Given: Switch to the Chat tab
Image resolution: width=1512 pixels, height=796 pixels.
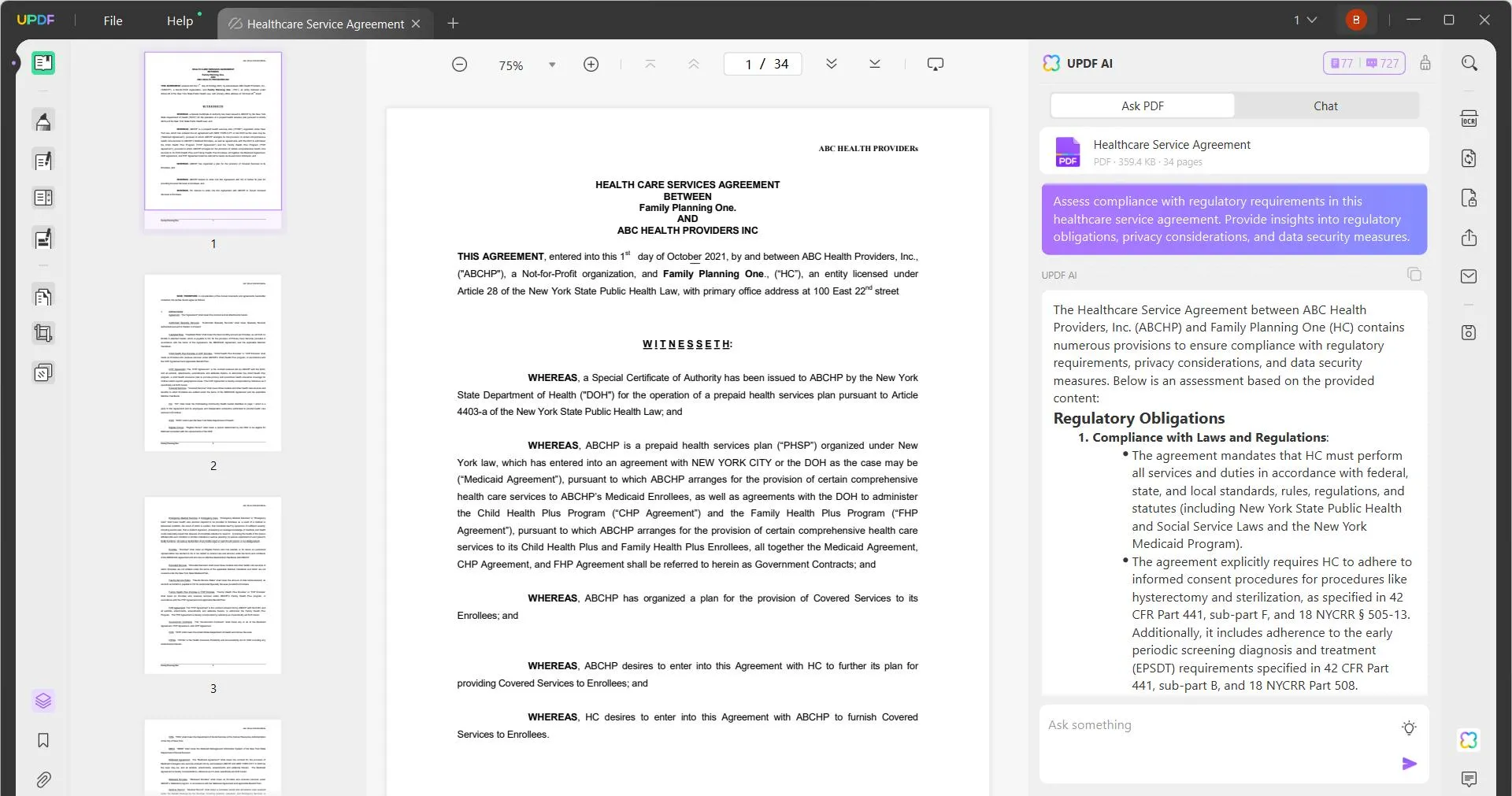Looking at the screenshot, I should click(x=1325, y=105).
